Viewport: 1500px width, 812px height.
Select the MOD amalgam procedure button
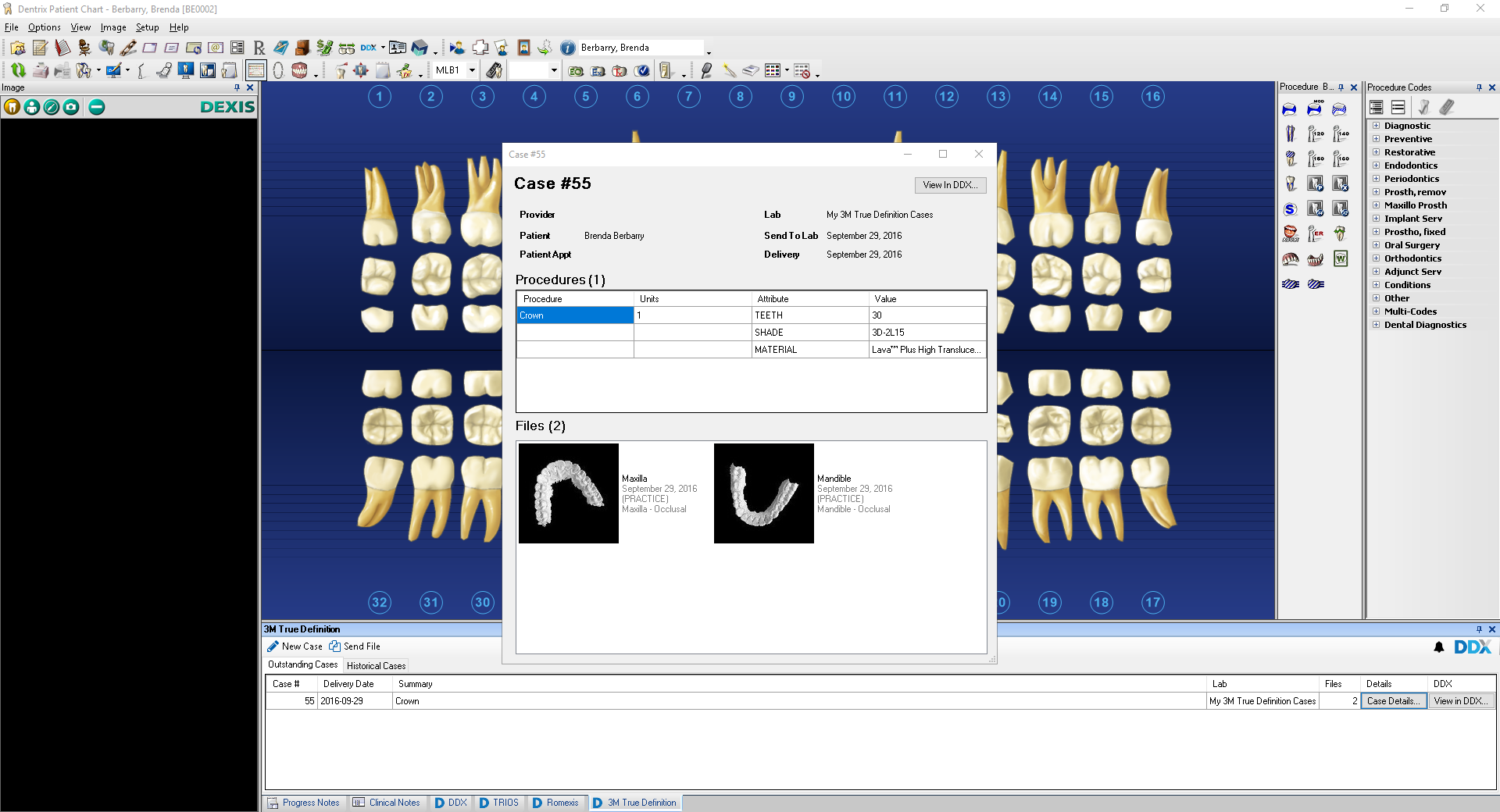(1315, 109)
